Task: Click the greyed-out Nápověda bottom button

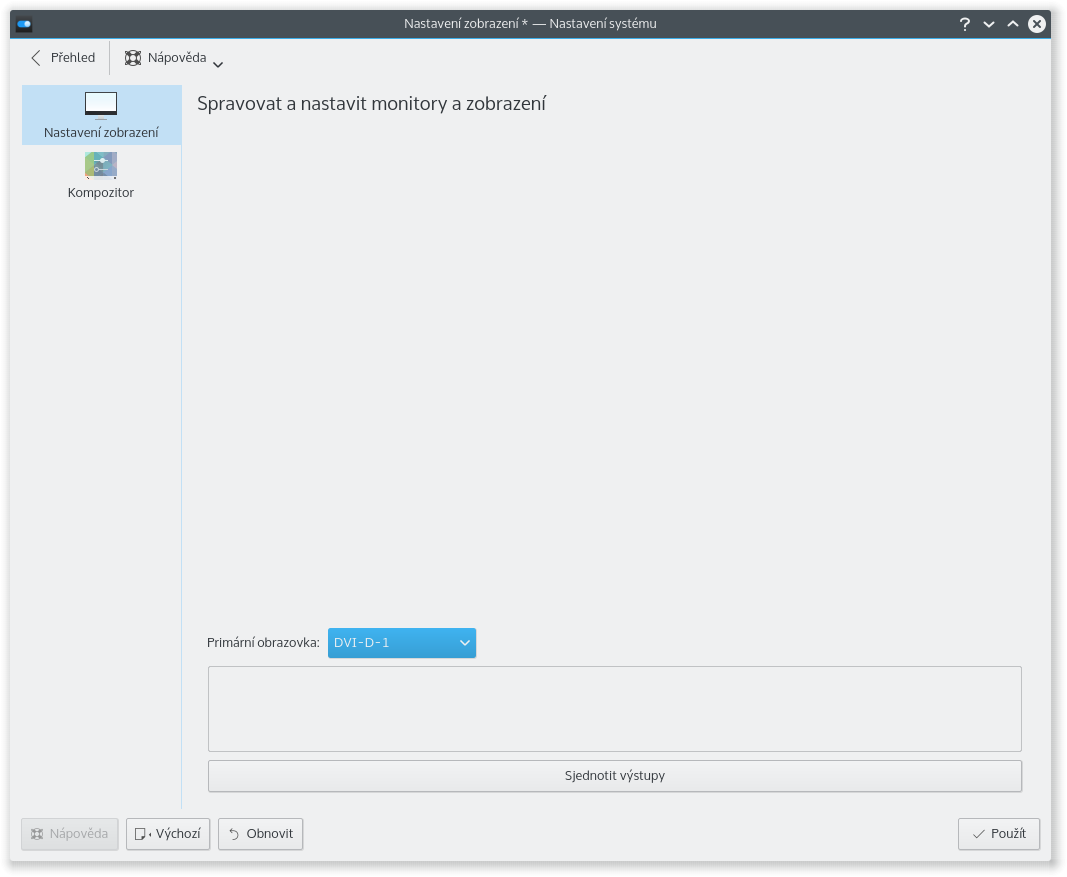Action: pos(70,834)
